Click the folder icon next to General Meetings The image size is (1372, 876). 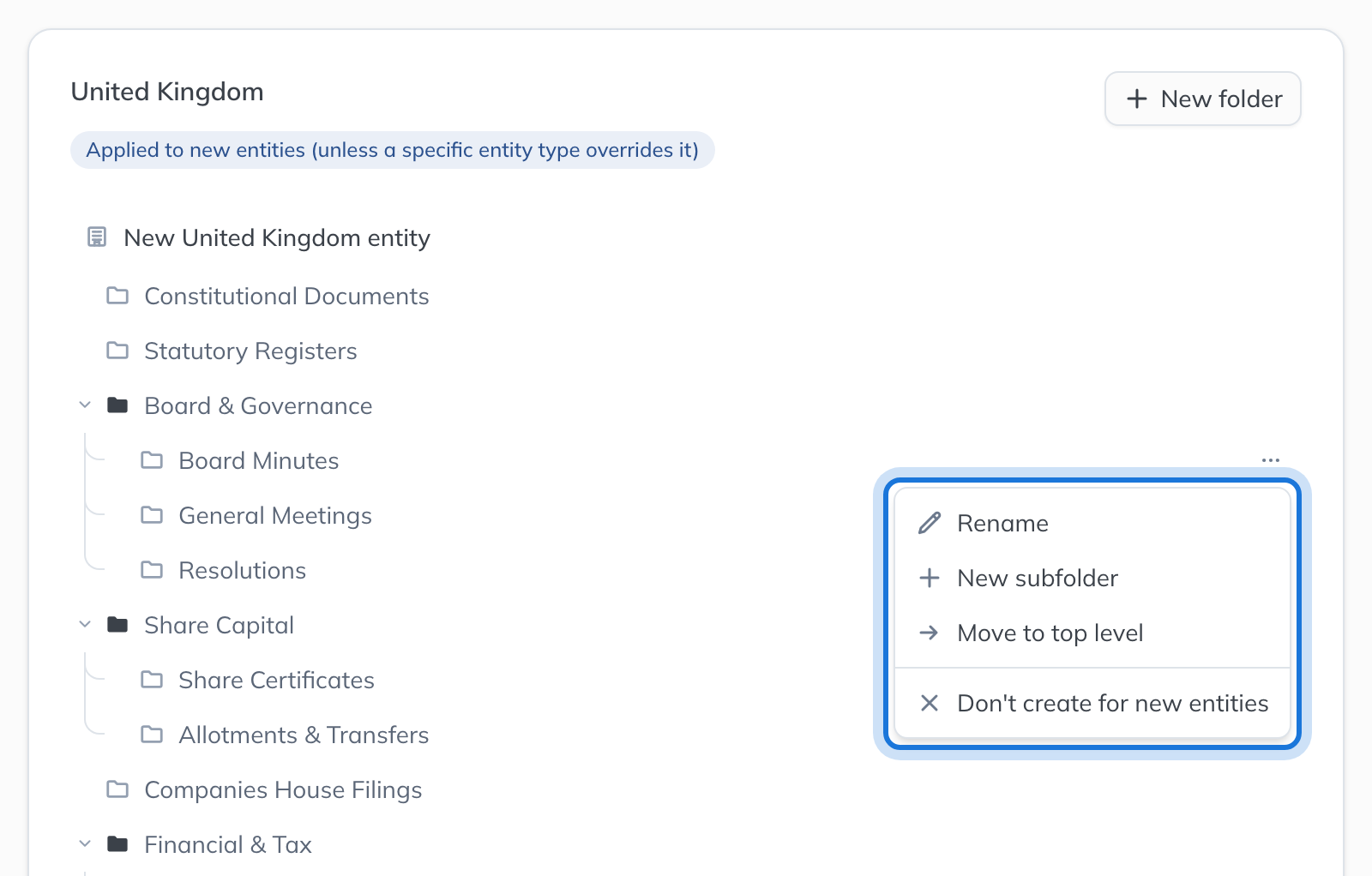click(x=152, y=515)
